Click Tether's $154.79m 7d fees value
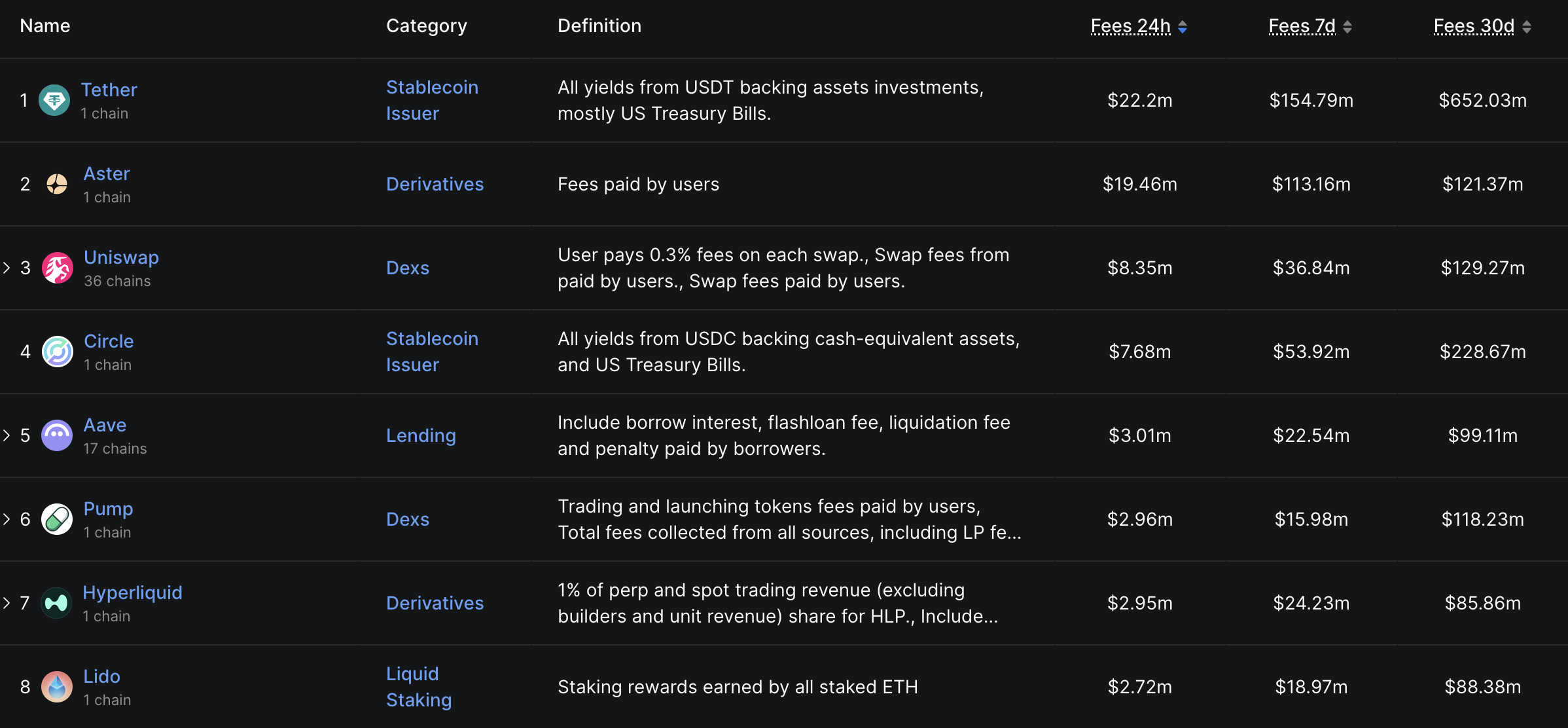This screenshot has width=1568, height=728. [x=1311, y=100]
